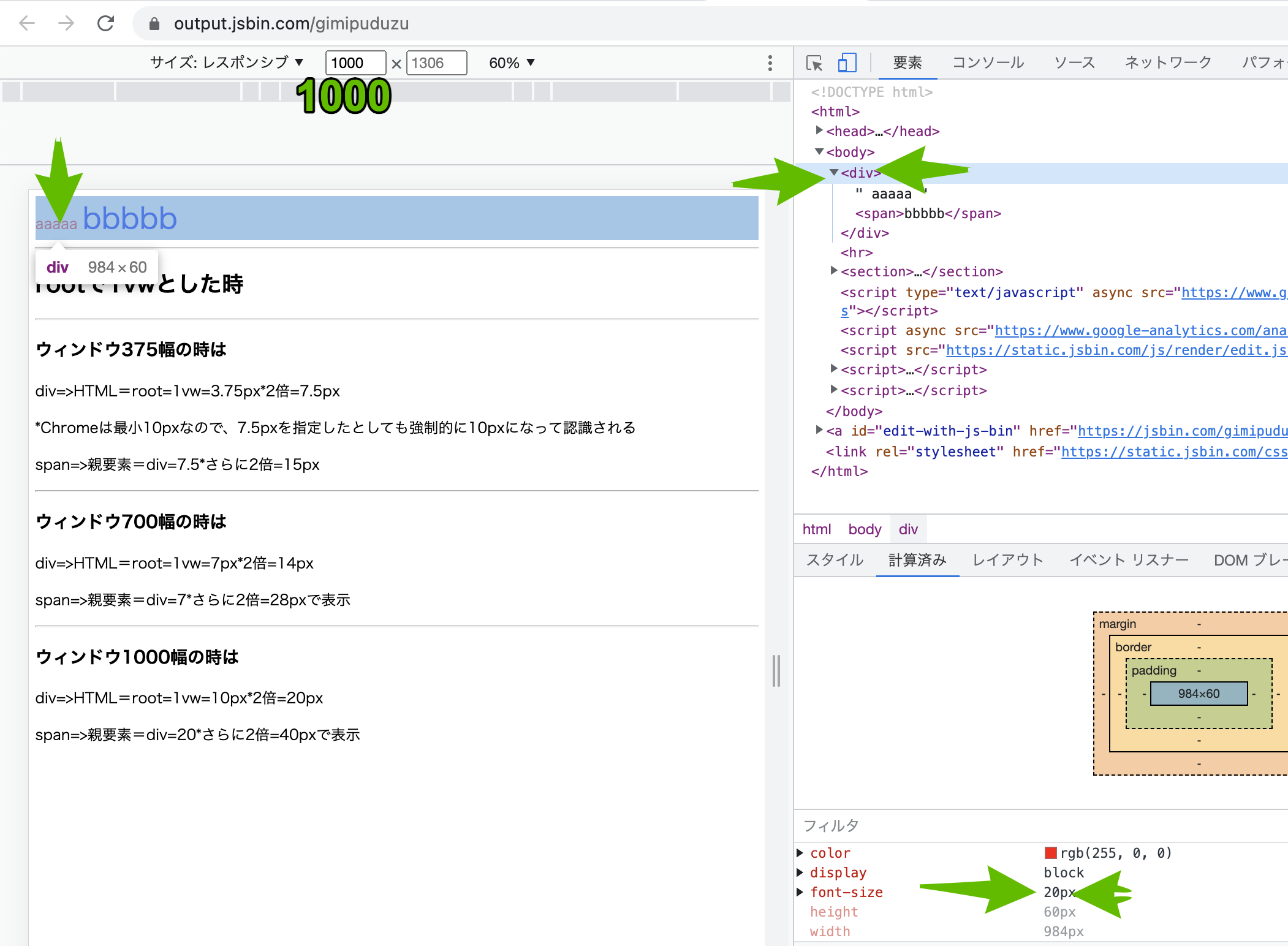Switch to the 要素 tab
Image resolution: width=1288 pixels, height=946 pixels.
[x=907, y=62]
